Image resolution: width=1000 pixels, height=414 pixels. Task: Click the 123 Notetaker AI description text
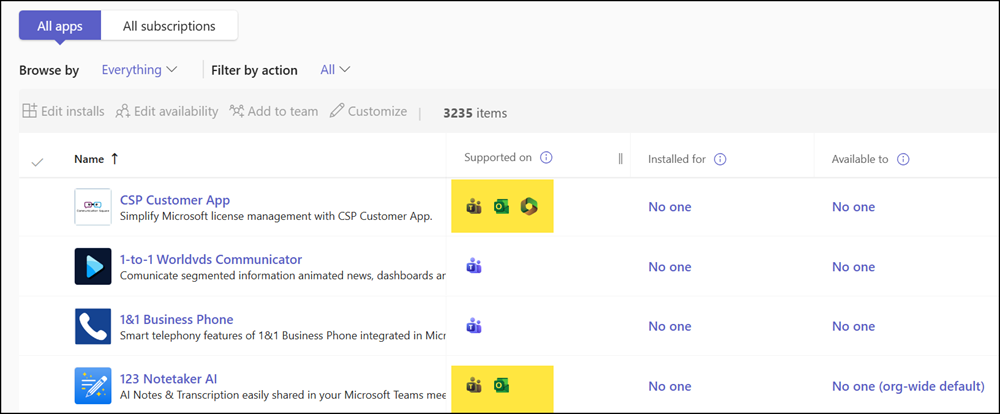(283, 395)
